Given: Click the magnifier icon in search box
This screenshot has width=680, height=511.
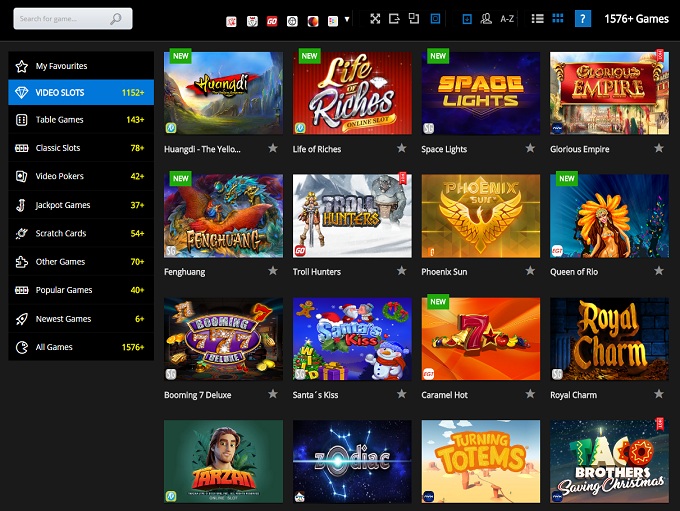Looking at the screenshot, I should [117, 19].
